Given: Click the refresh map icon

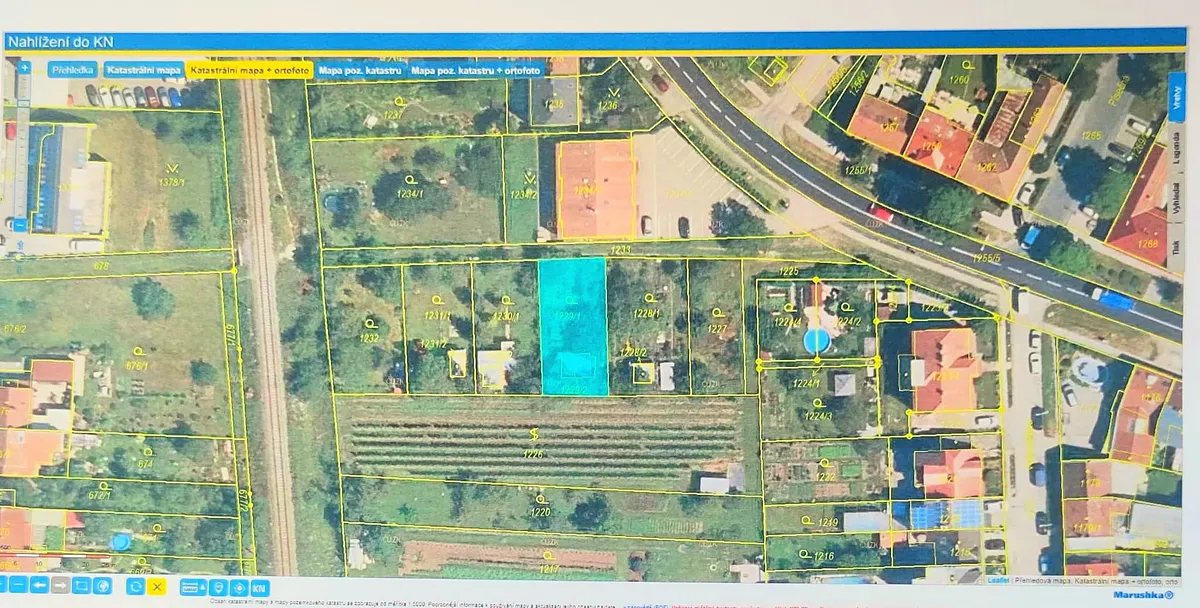Looking at the screenshot, I should (x=135, y=586).
